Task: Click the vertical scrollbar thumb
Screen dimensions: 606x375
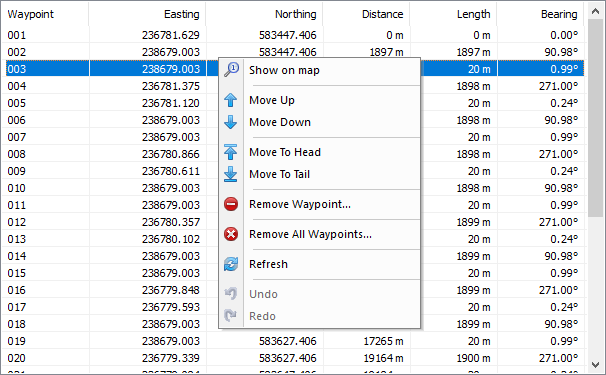Action: coord(596,118)
